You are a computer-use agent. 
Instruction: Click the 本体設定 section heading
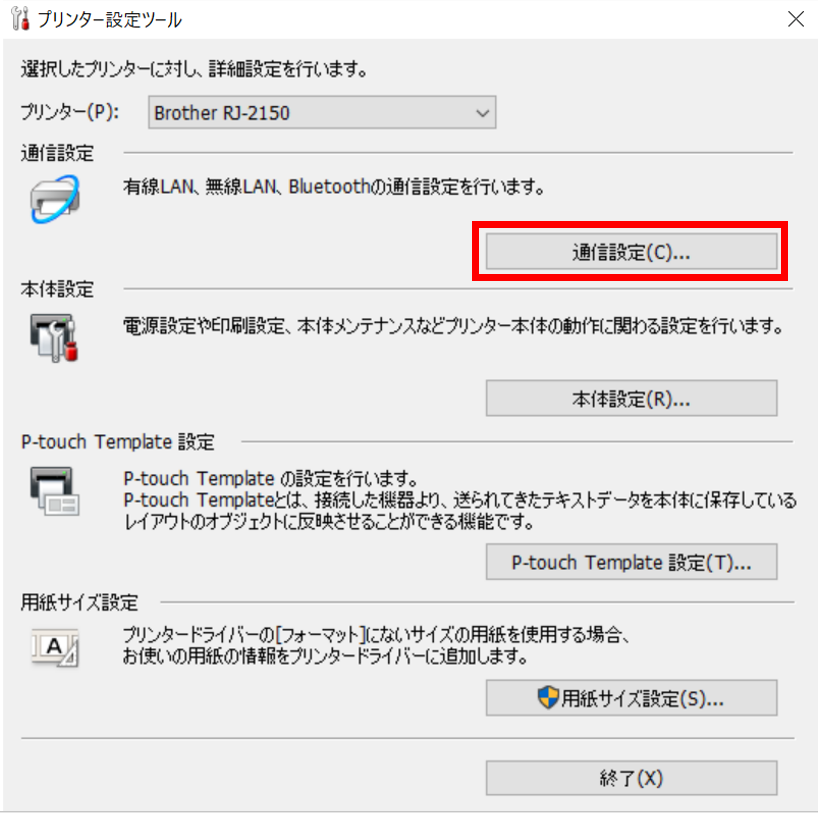[x=57, y=289]
